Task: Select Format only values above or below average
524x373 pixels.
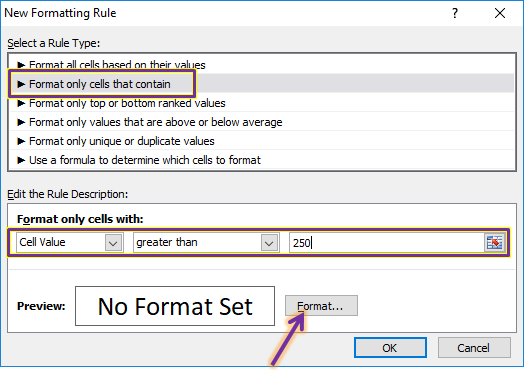Action: click(x=262, y=122)
